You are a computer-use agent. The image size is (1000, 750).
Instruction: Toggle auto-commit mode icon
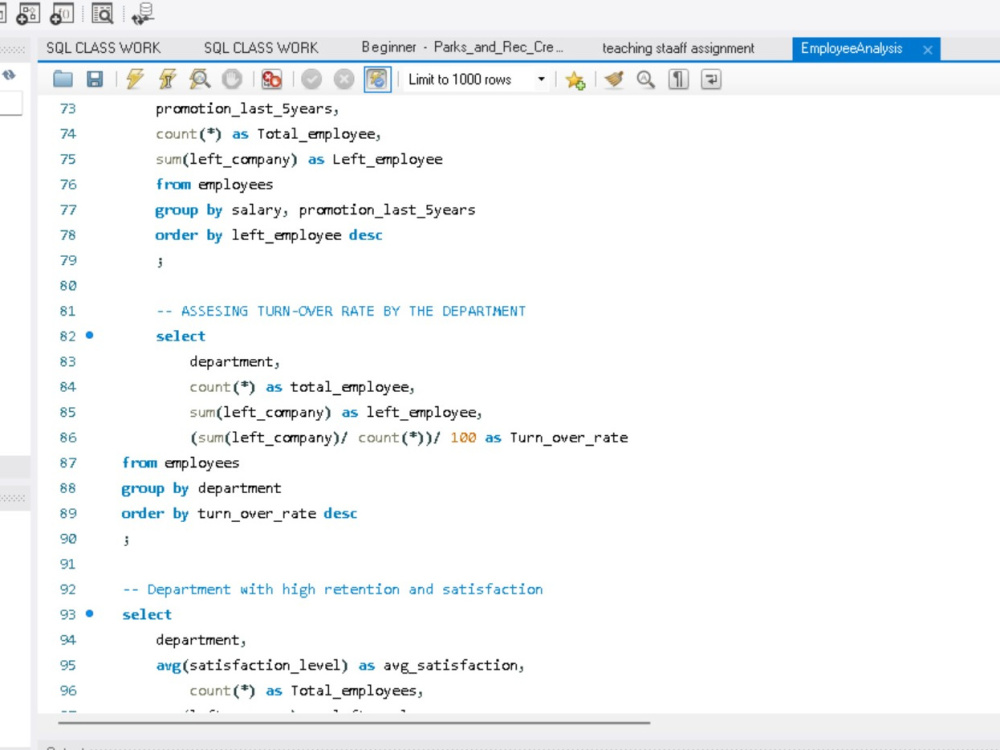click(x=378, y=79)
